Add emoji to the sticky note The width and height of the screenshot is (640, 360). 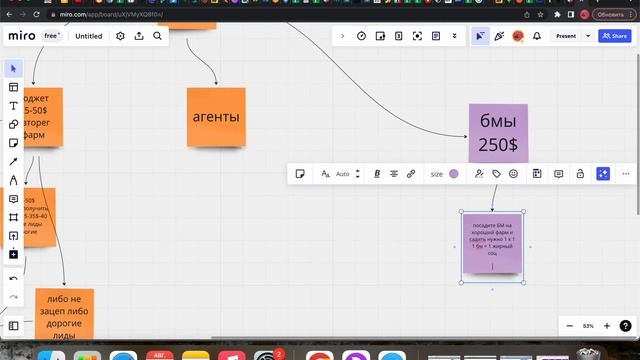(x=513, y=174)
